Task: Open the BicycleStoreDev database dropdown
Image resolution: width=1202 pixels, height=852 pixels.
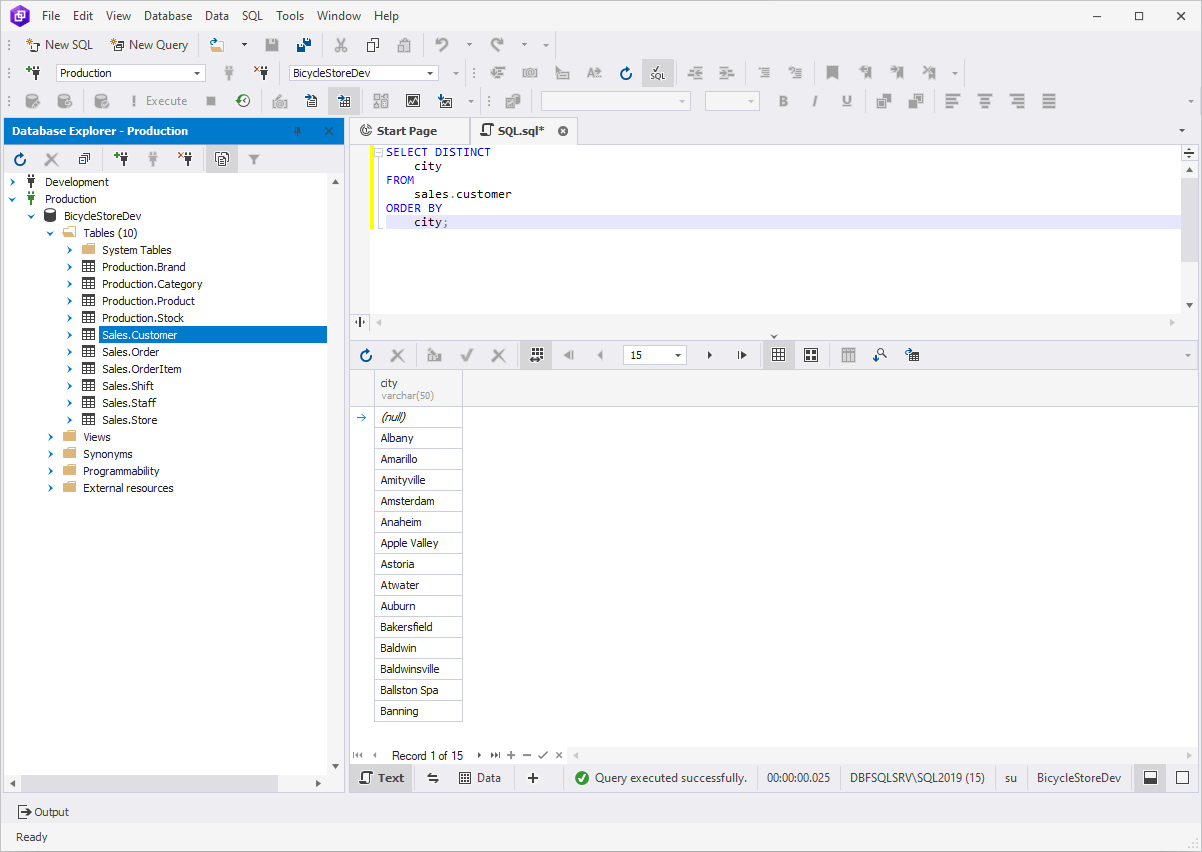Action: [x=434, y=72]
